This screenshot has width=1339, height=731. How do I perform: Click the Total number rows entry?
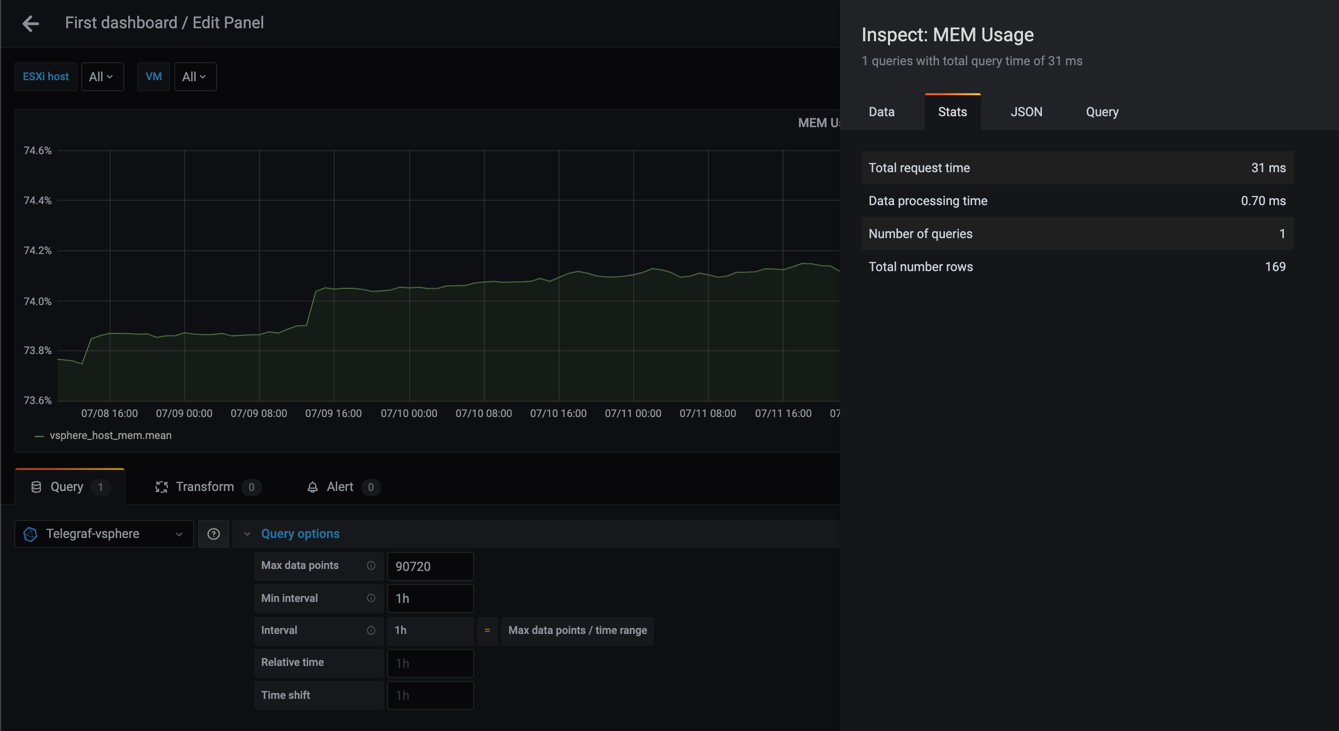(1078, 267)
